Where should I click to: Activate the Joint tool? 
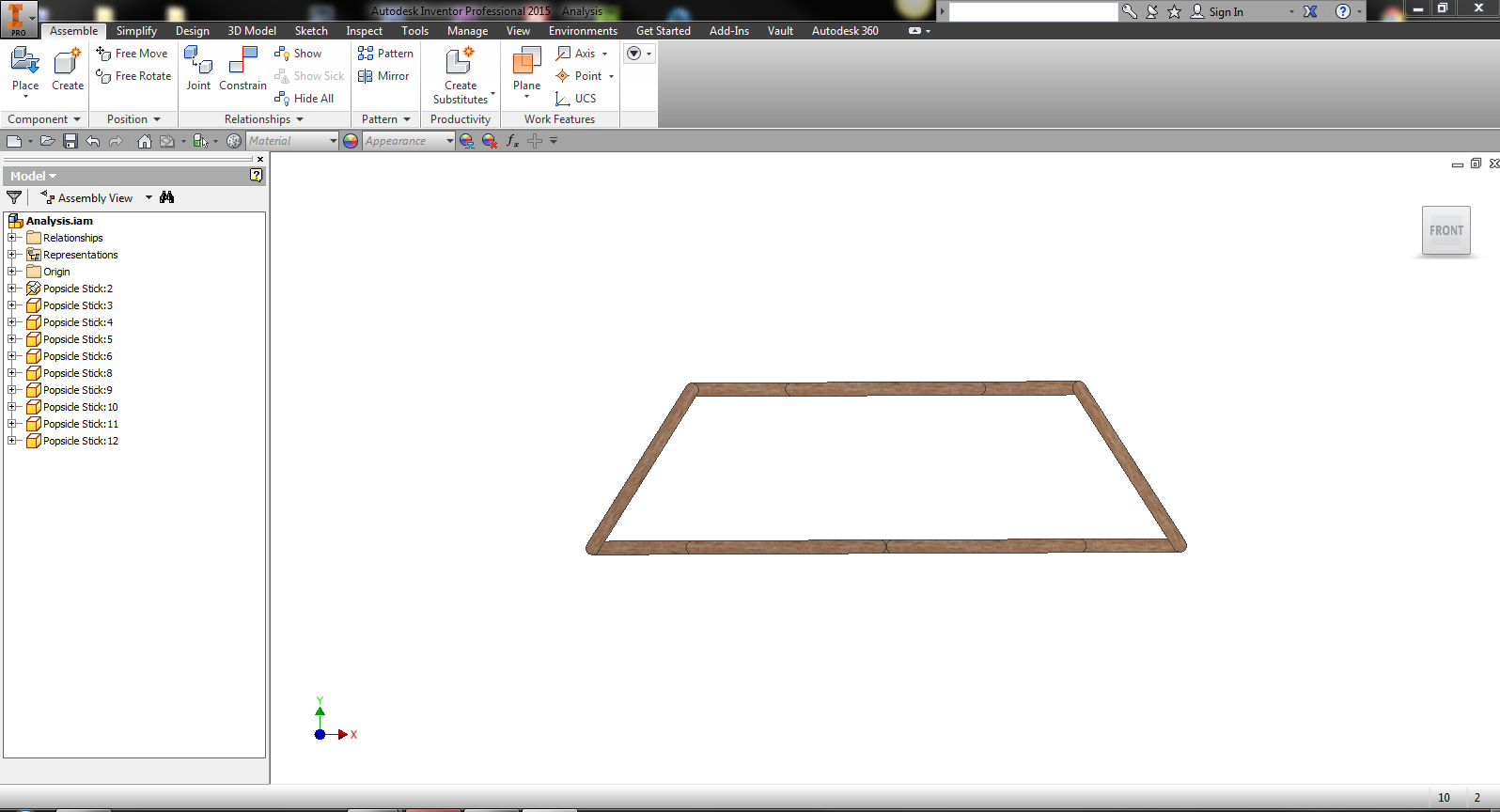point(198,69)
